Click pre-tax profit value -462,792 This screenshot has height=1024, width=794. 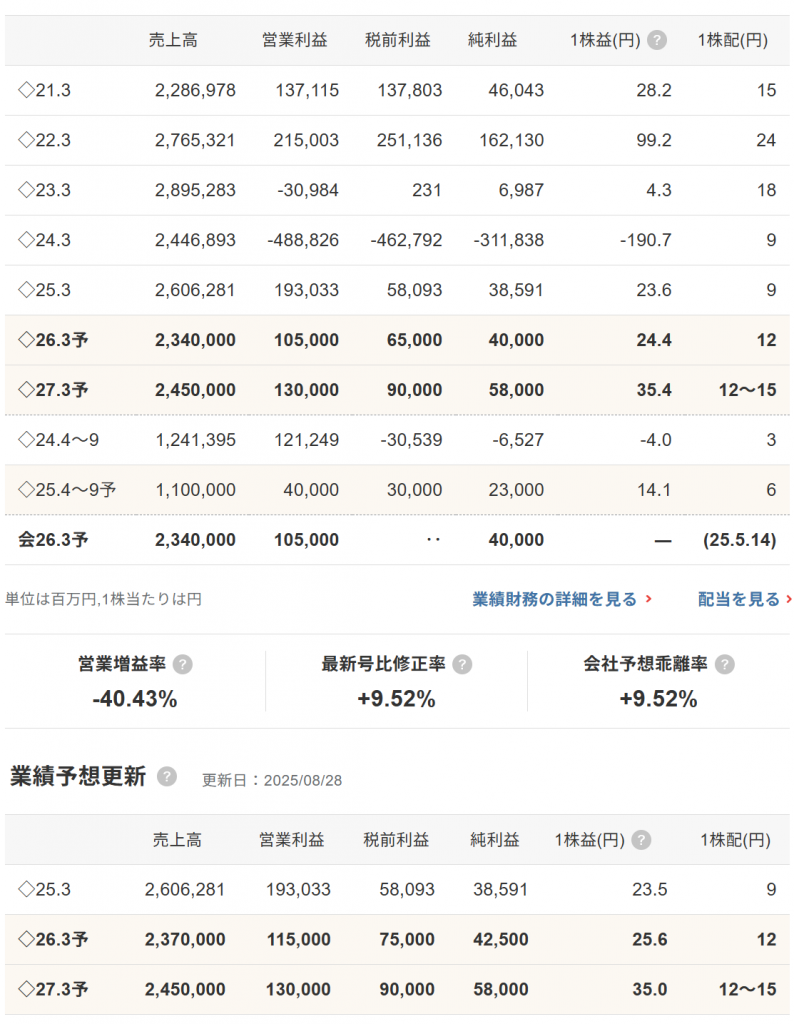(x=406, y=240)
